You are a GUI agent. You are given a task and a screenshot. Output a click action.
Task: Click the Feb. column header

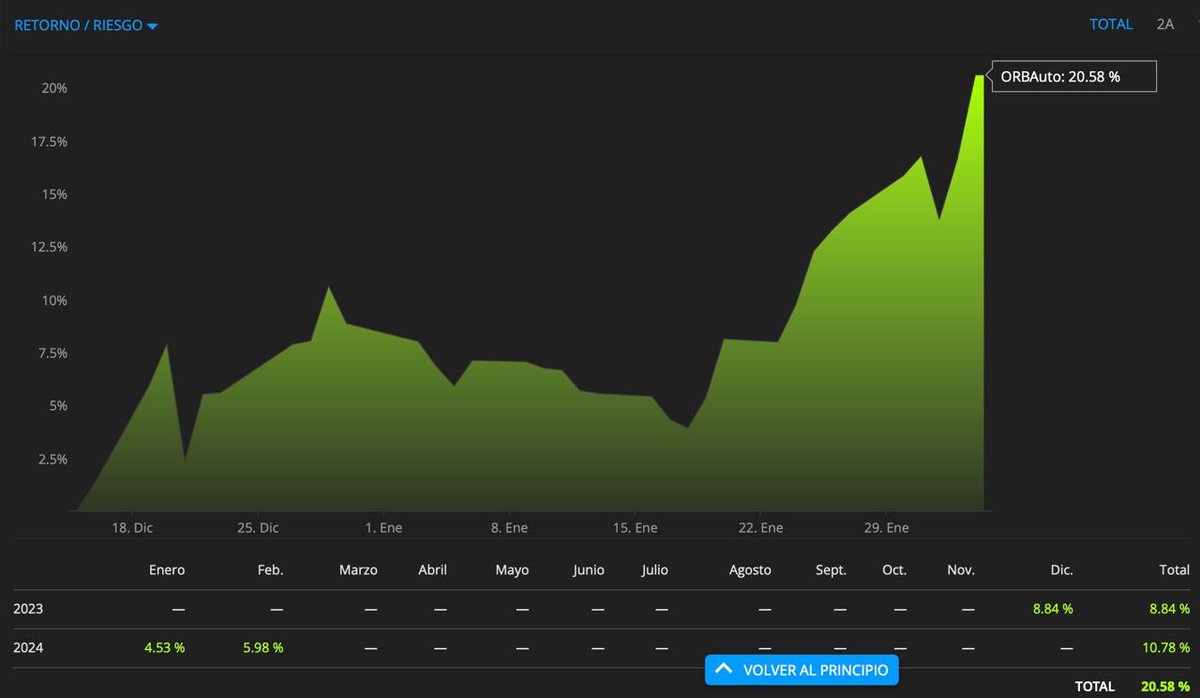coord(270,570)
